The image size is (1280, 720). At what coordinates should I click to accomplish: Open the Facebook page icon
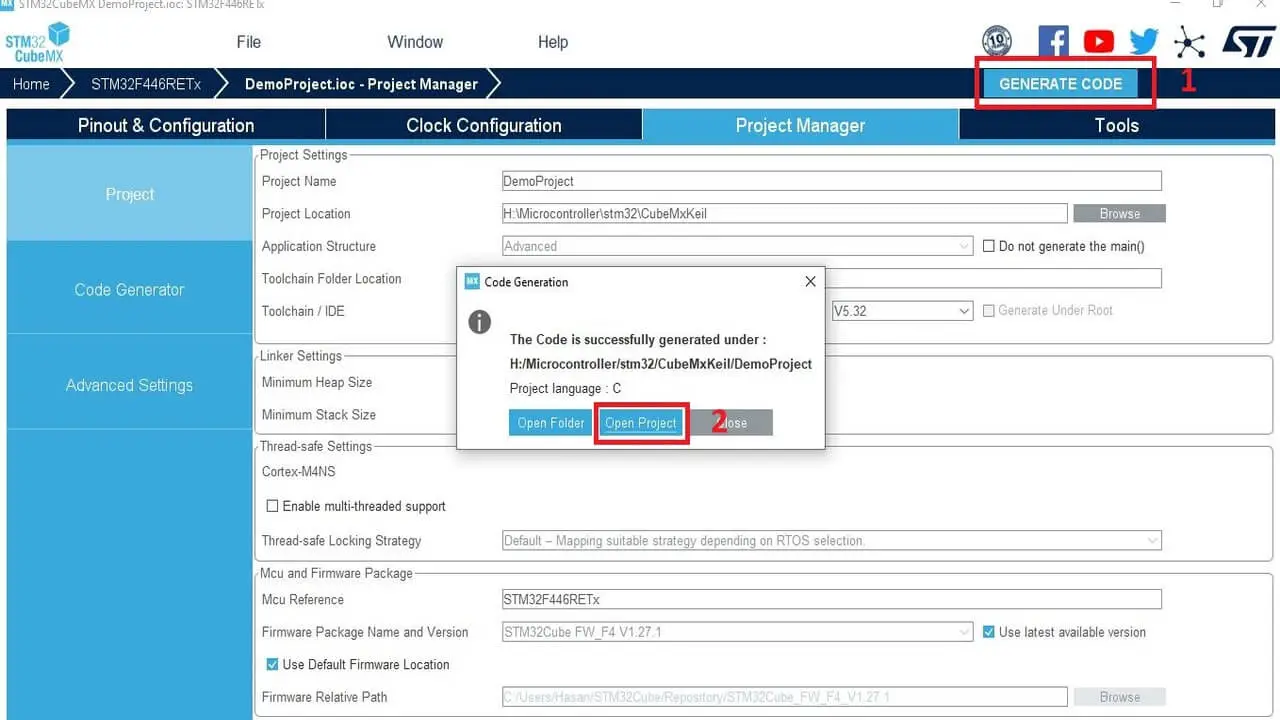(x=1053, y=41)
